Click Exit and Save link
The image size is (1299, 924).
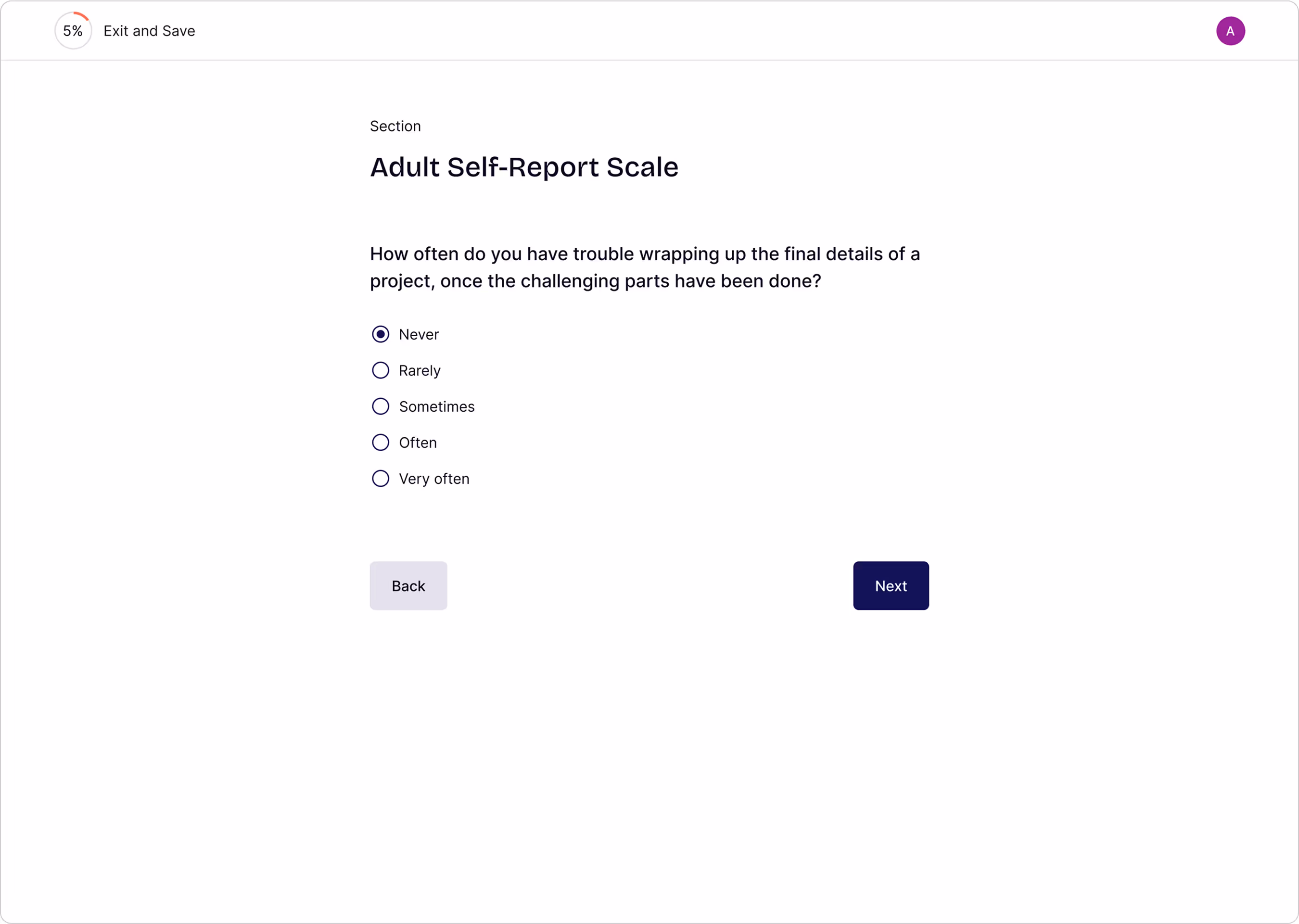click(149, 31)
